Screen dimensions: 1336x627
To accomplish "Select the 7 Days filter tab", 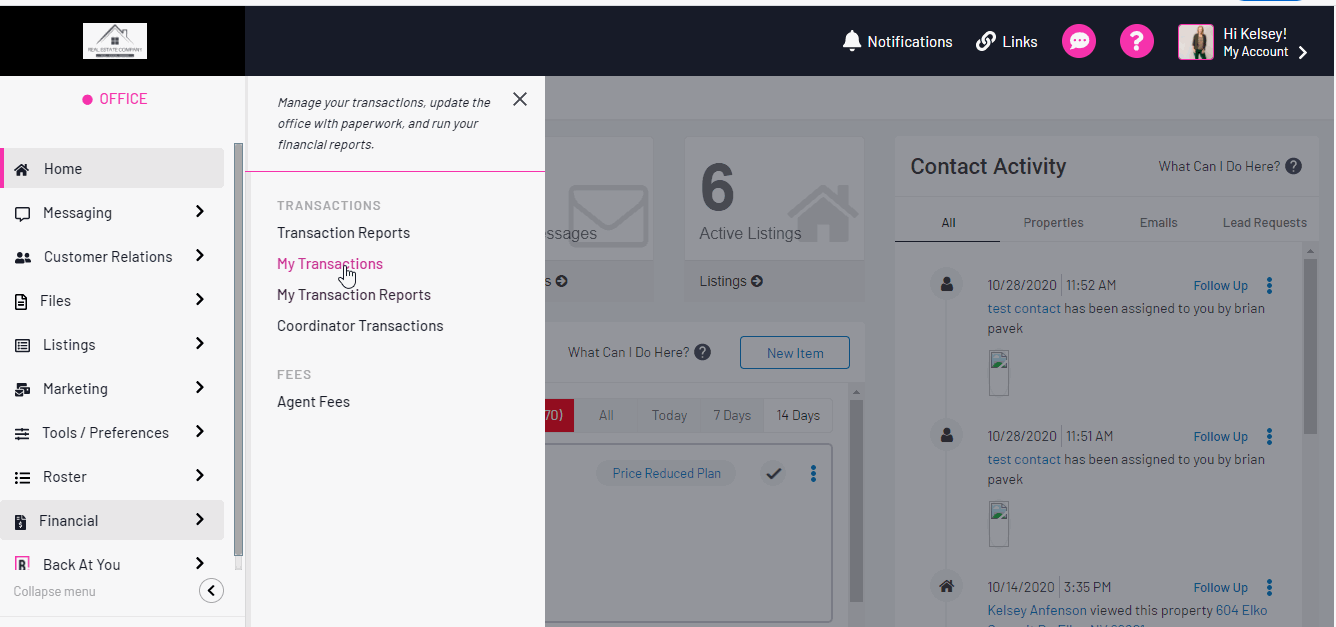I will coord(732,415).
